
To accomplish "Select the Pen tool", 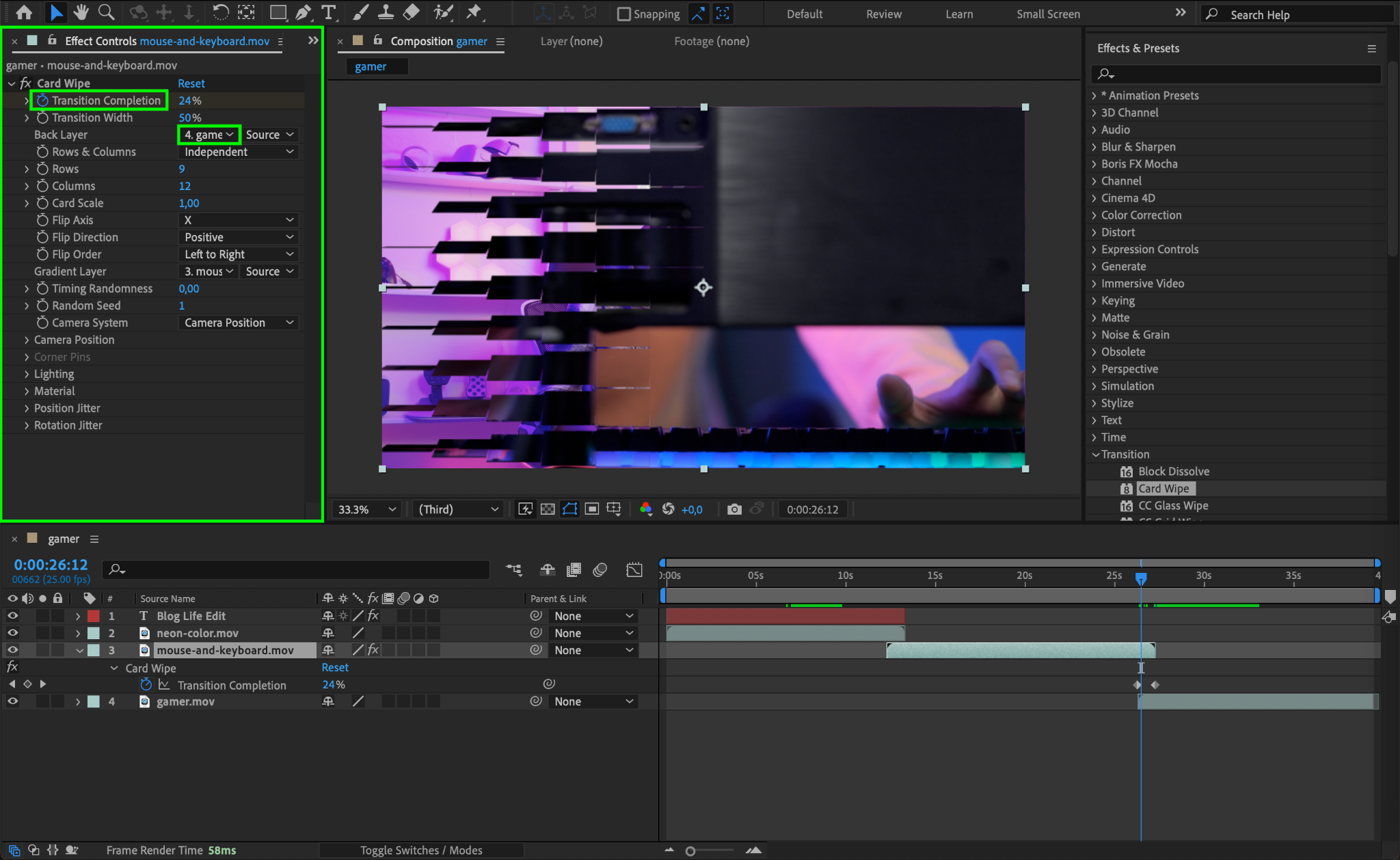I will tap(304, 12).
